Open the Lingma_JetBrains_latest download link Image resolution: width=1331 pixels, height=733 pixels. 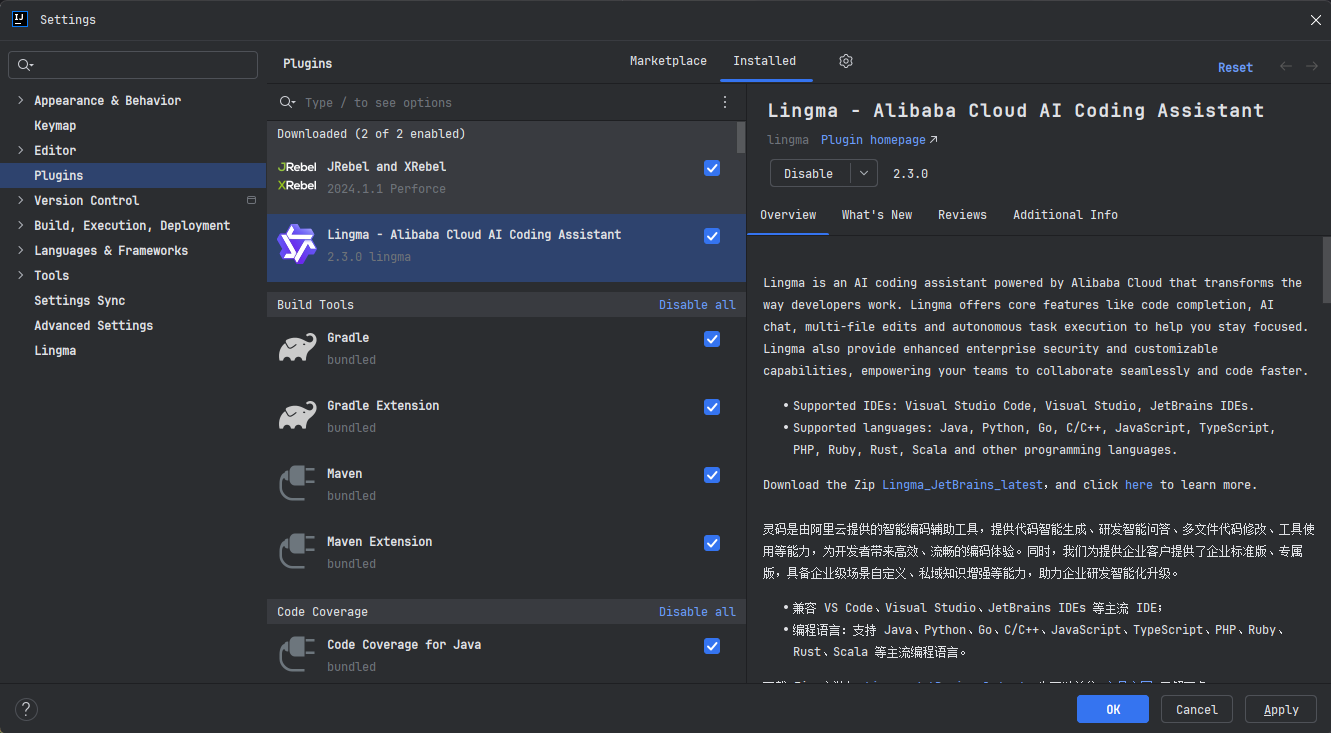[963, 485]
